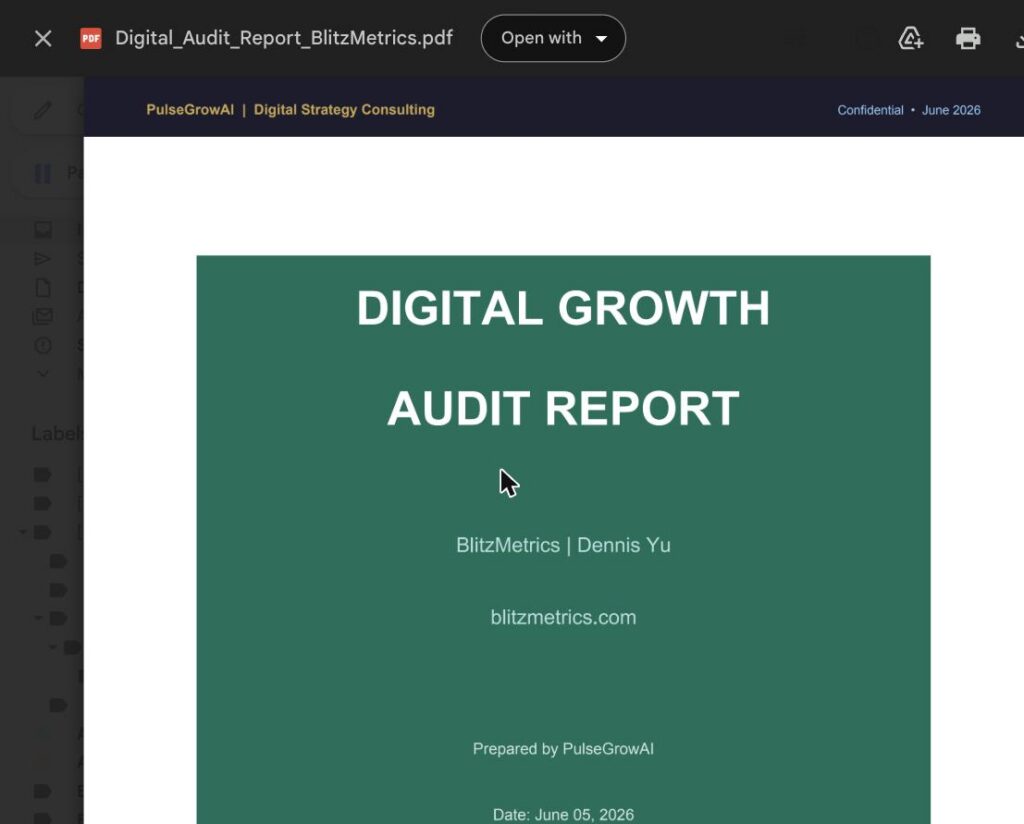
Task: Add file to Drive icon
Action: pyautogui.click(x=910, y=39)
